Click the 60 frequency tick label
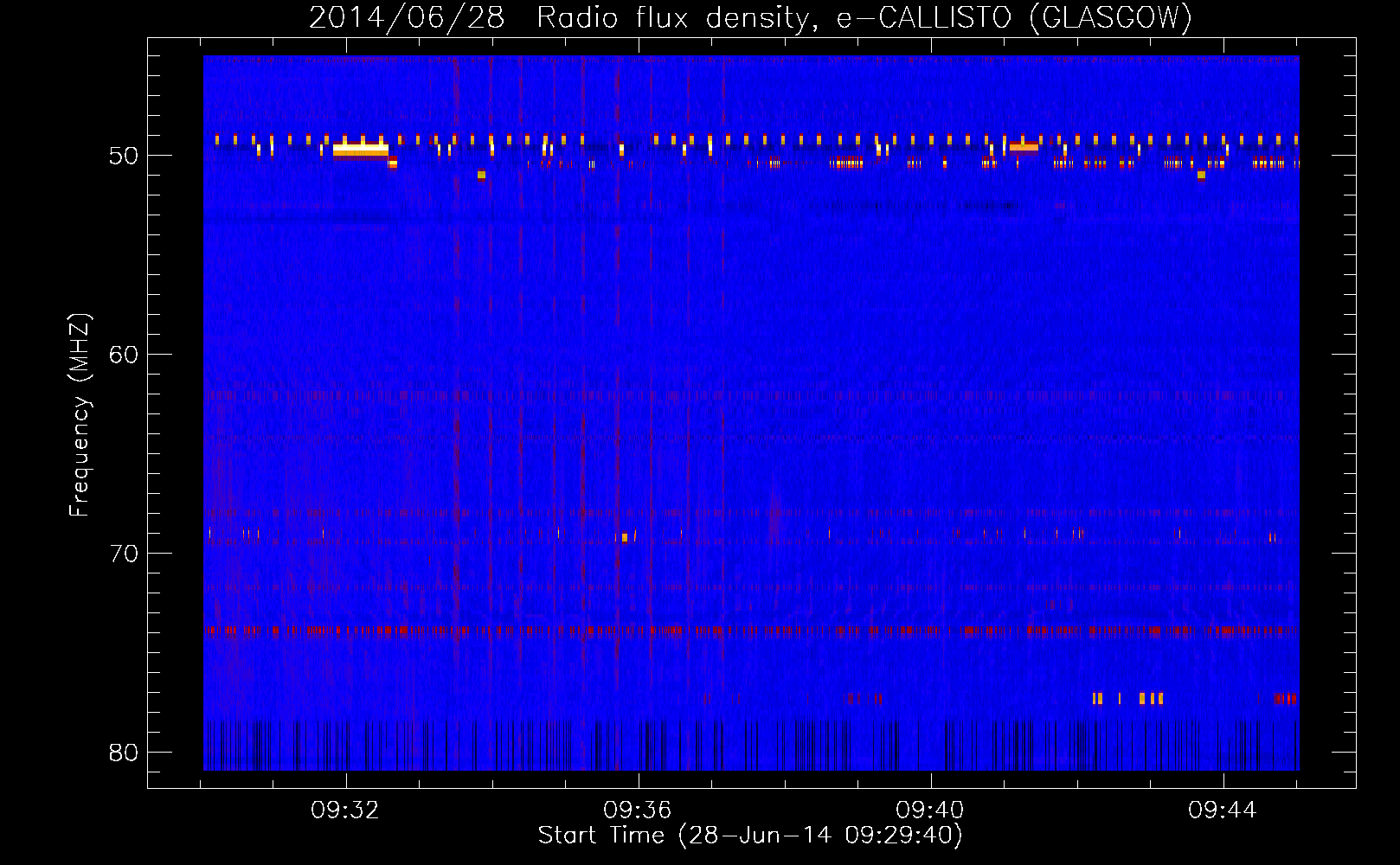The width and height of the screenshot is (1400, 865). [x=124, y=355]
